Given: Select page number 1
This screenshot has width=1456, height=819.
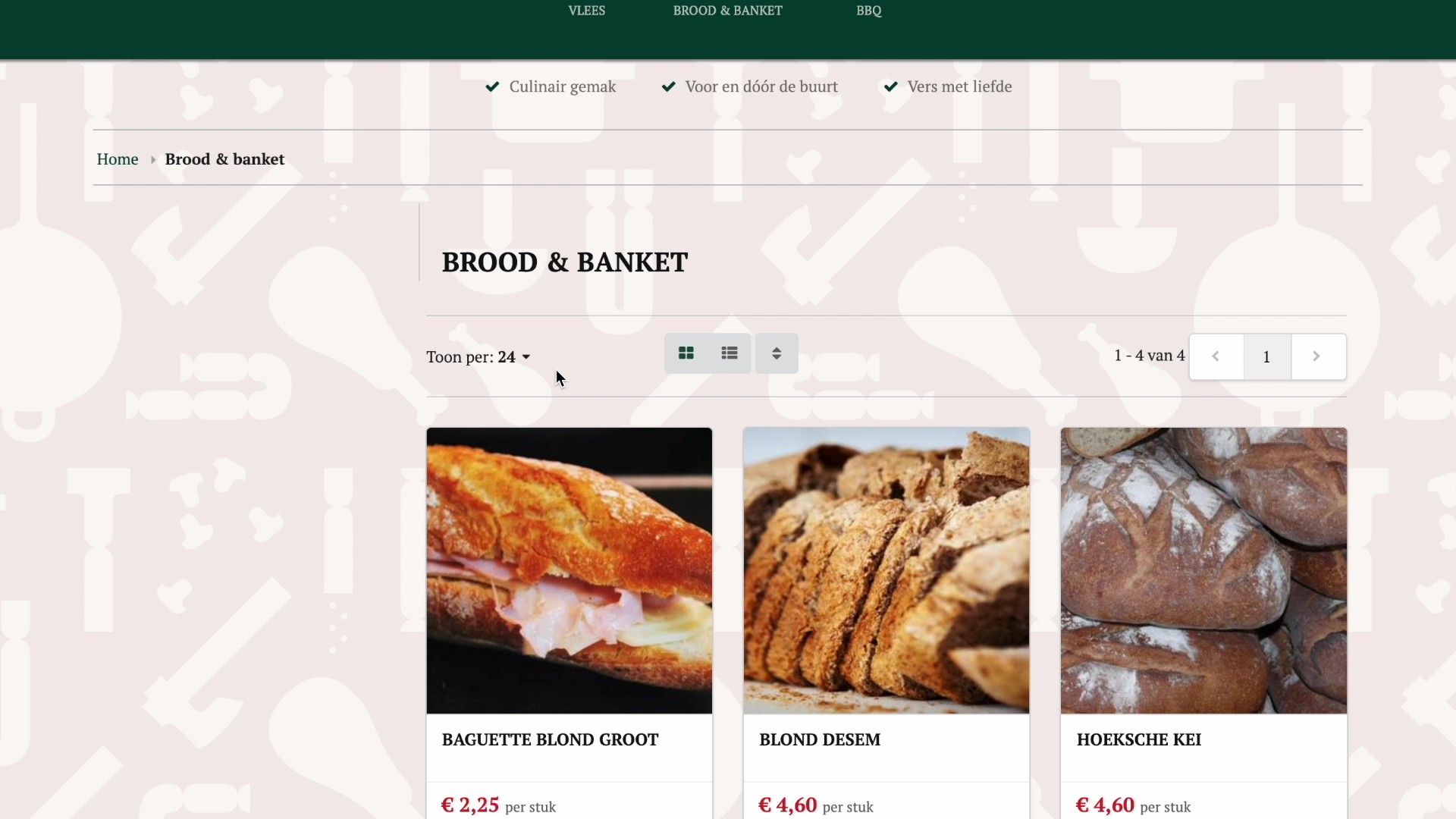Looking at the screenshot, I should coord(1266,356).
